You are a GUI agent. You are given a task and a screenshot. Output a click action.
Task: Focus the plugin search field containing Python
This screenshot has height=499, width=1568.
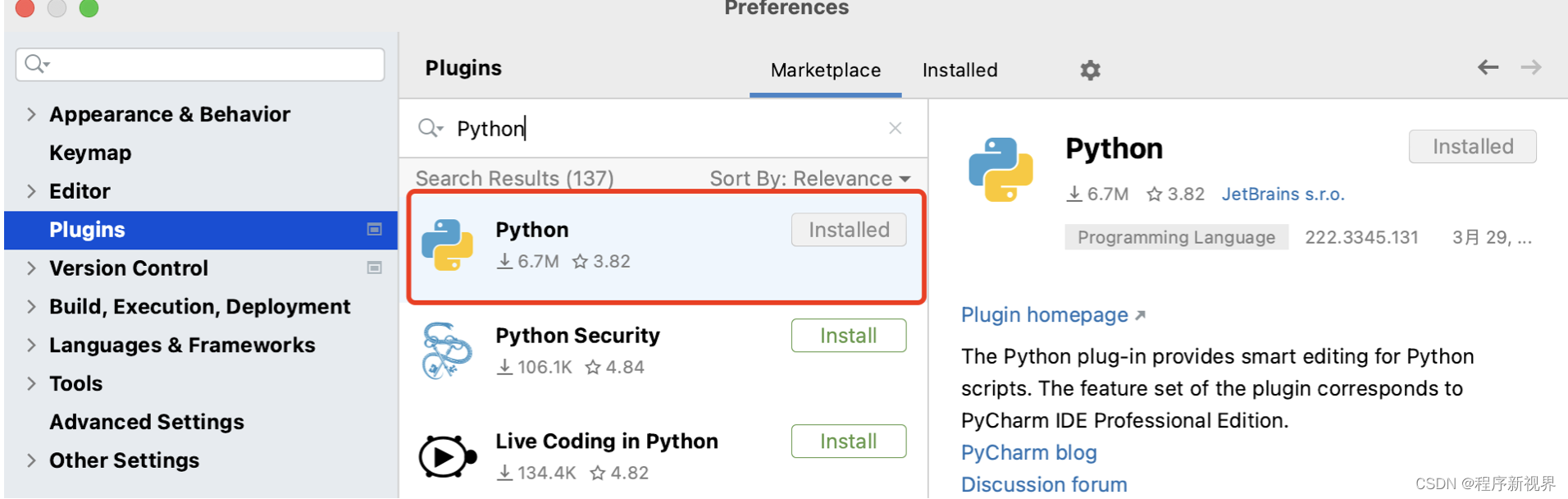coord(663,128)
